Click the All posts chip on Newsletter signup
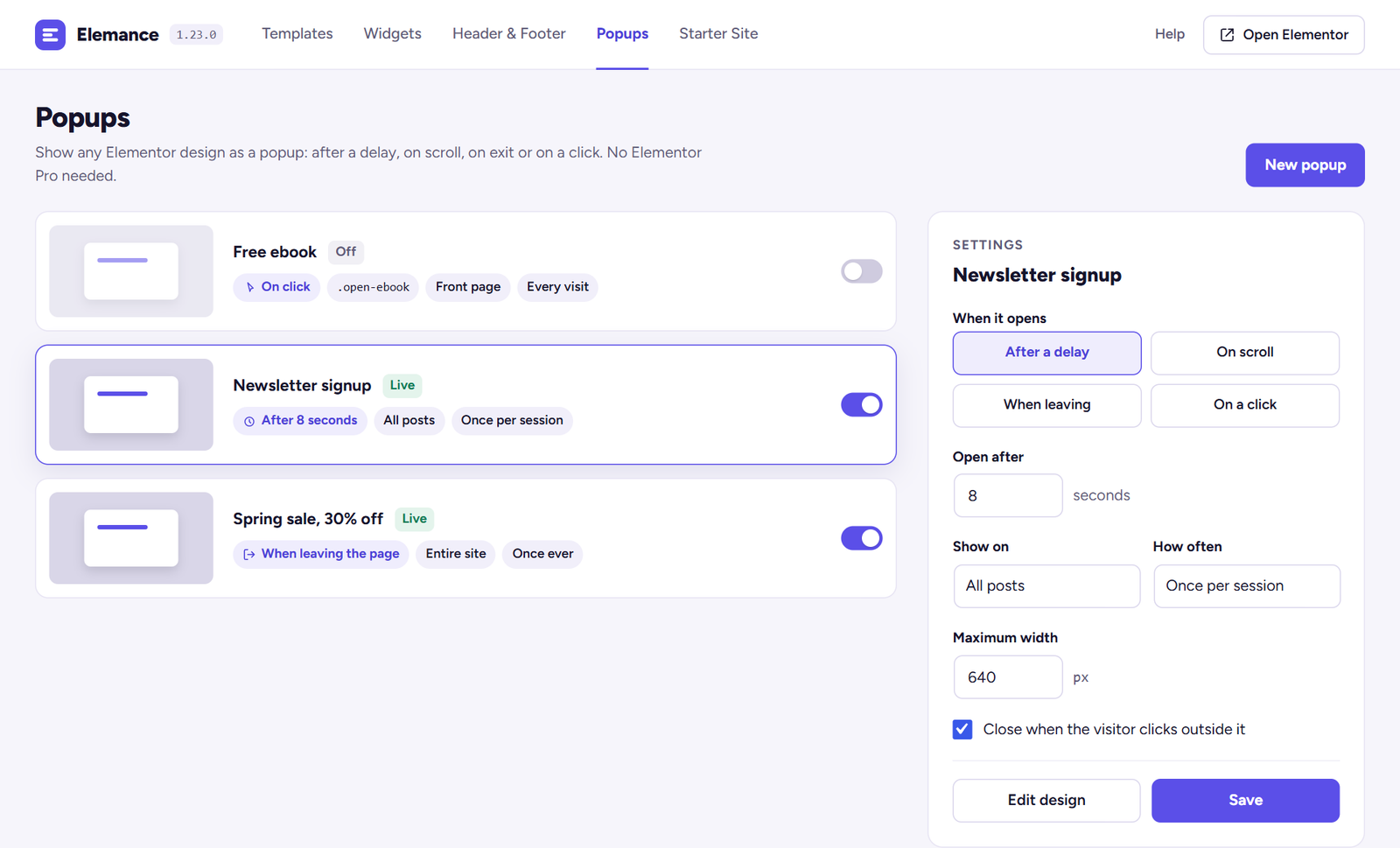The image size is (1400, 848). [409, 421]
